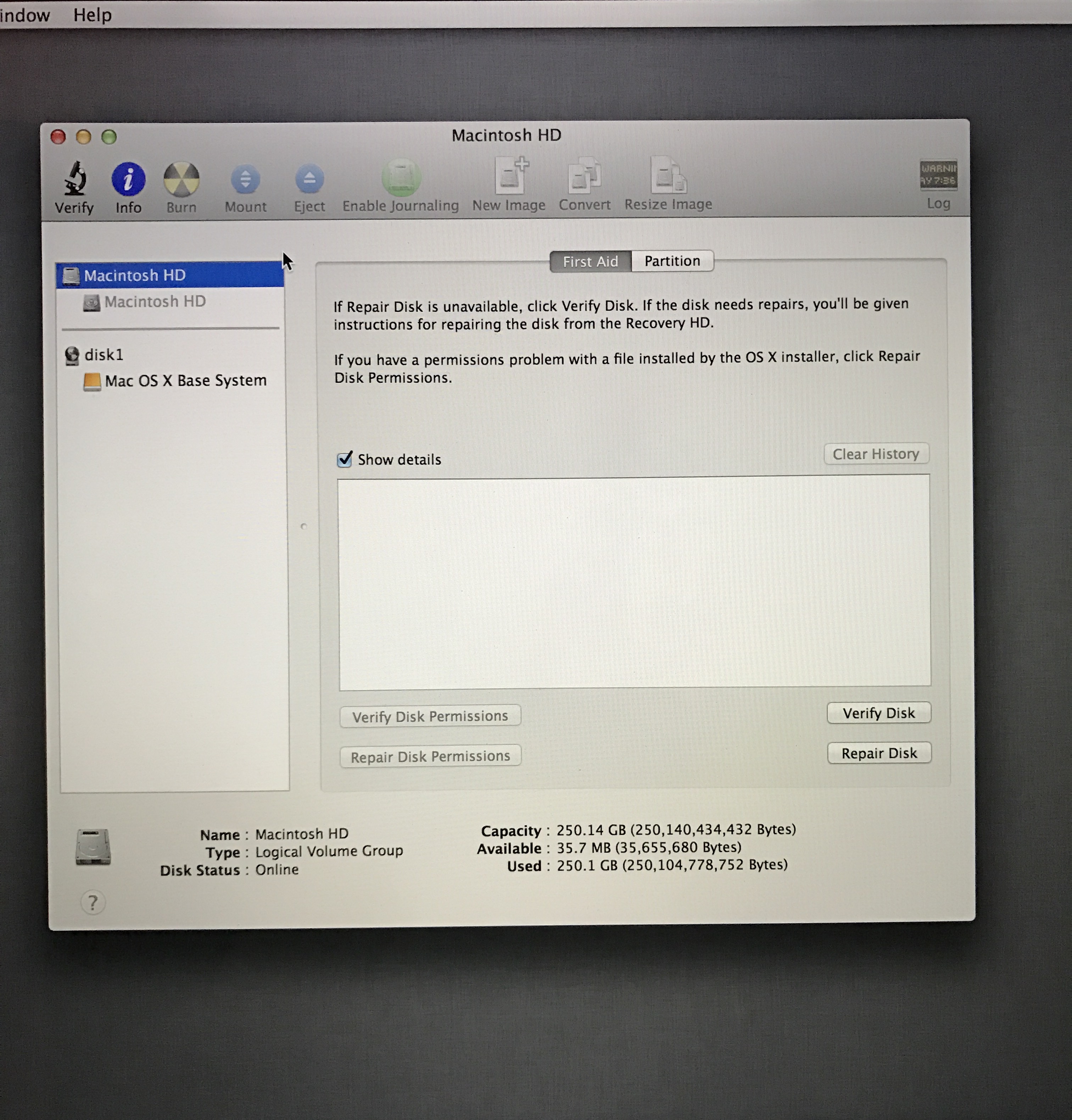Click the Verify Disk button
Image resolution: width=1072 pixels, height=1120 pixels.
[878, 713]
